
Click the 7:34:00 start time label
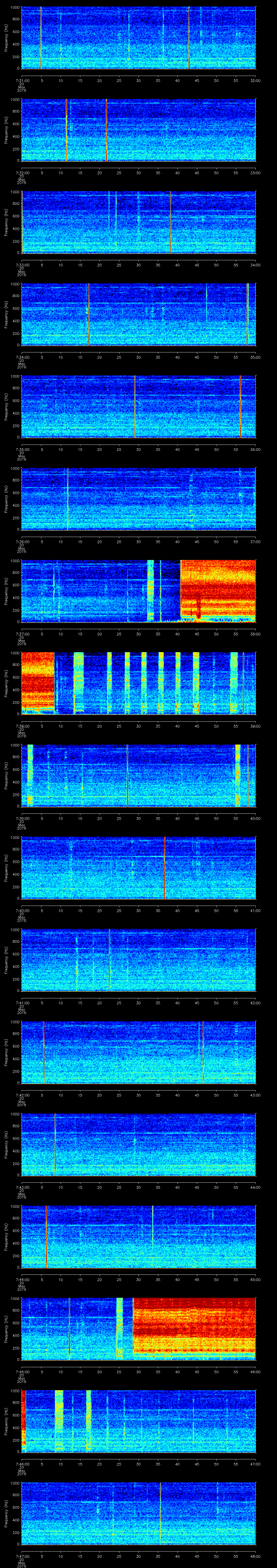pyautogui.click(x=22, y=357)
